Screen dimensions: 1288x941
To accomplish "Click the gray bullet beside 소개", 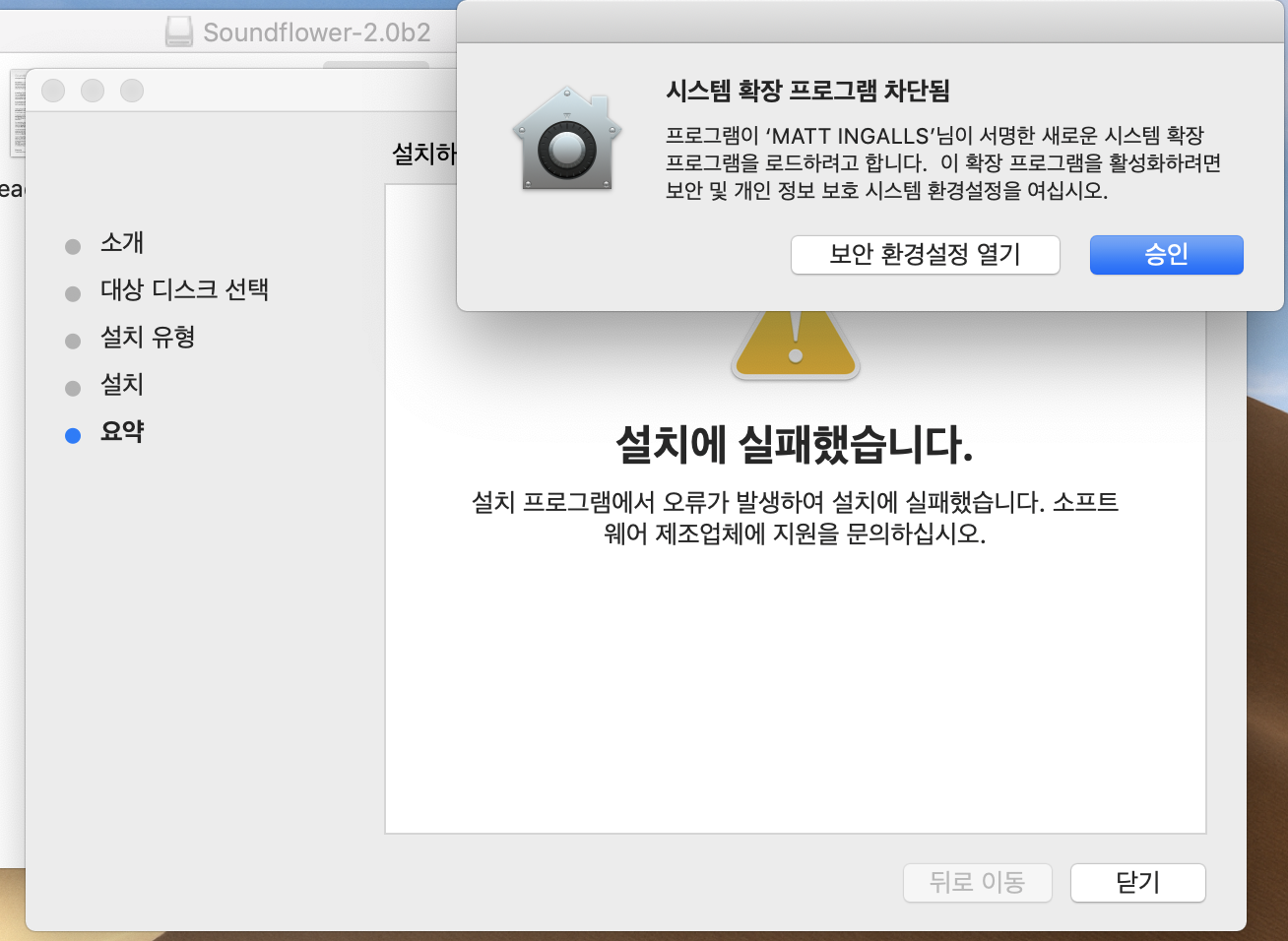I will (x=73, y=246).
